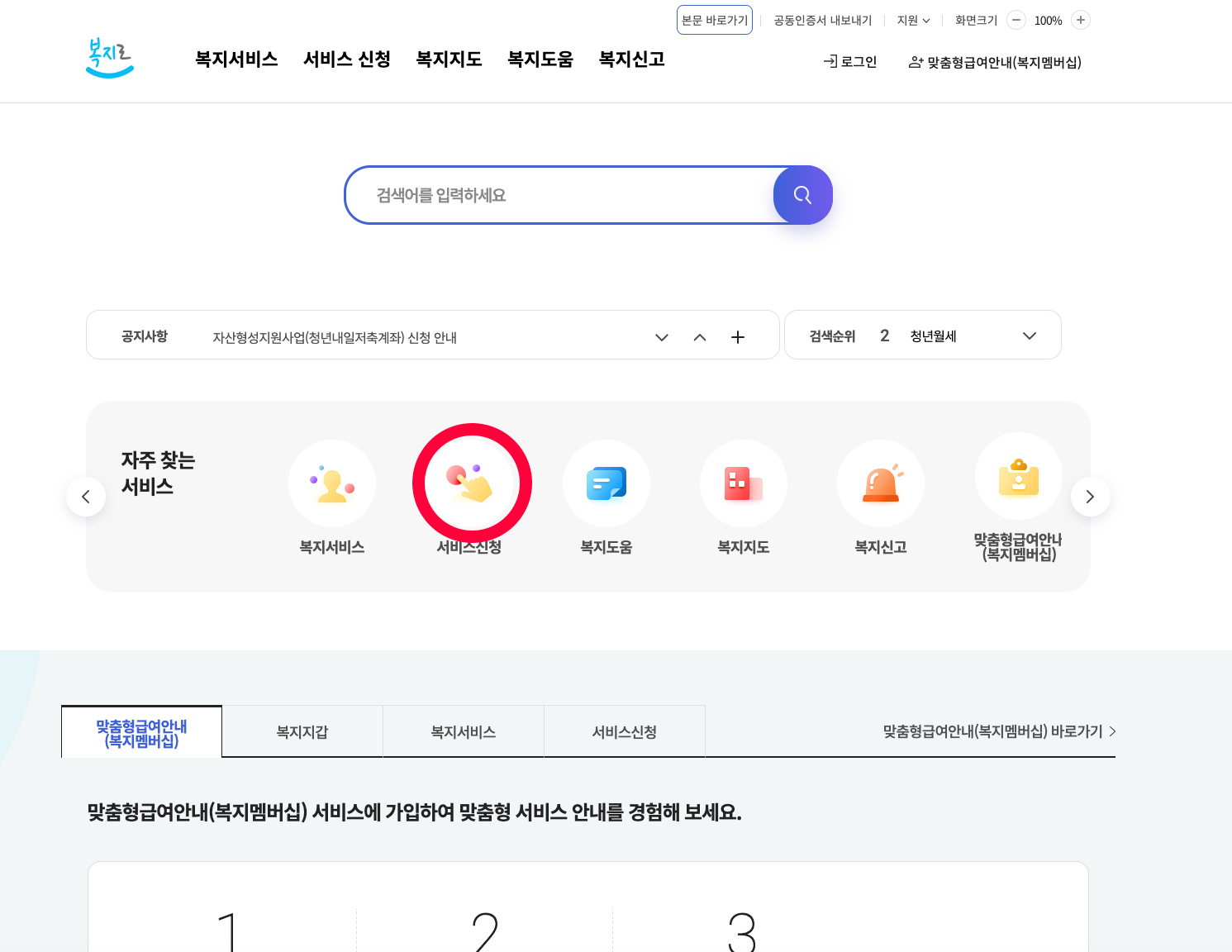The height and width of the screenshot is (952, 1232).
Task: Click the 청년월세 ranked search term
Action: [x=934, y=336]
